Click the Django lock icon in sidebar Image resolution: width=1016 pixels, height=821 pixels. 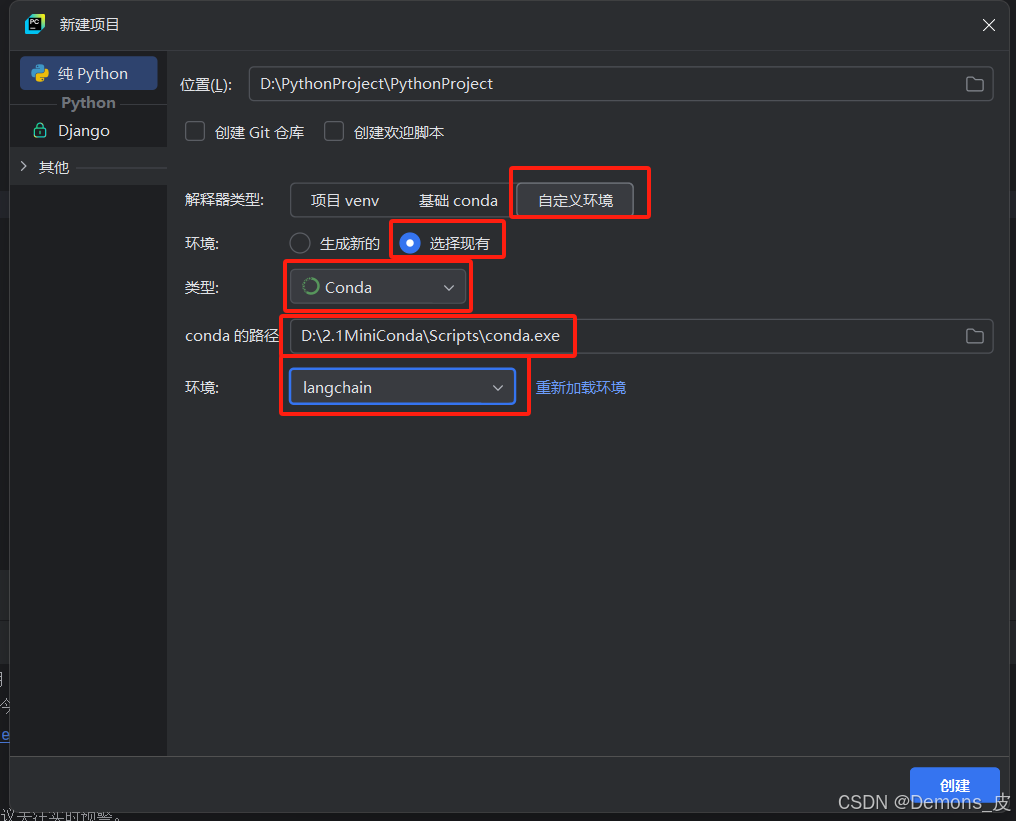(x=41, y=130)
